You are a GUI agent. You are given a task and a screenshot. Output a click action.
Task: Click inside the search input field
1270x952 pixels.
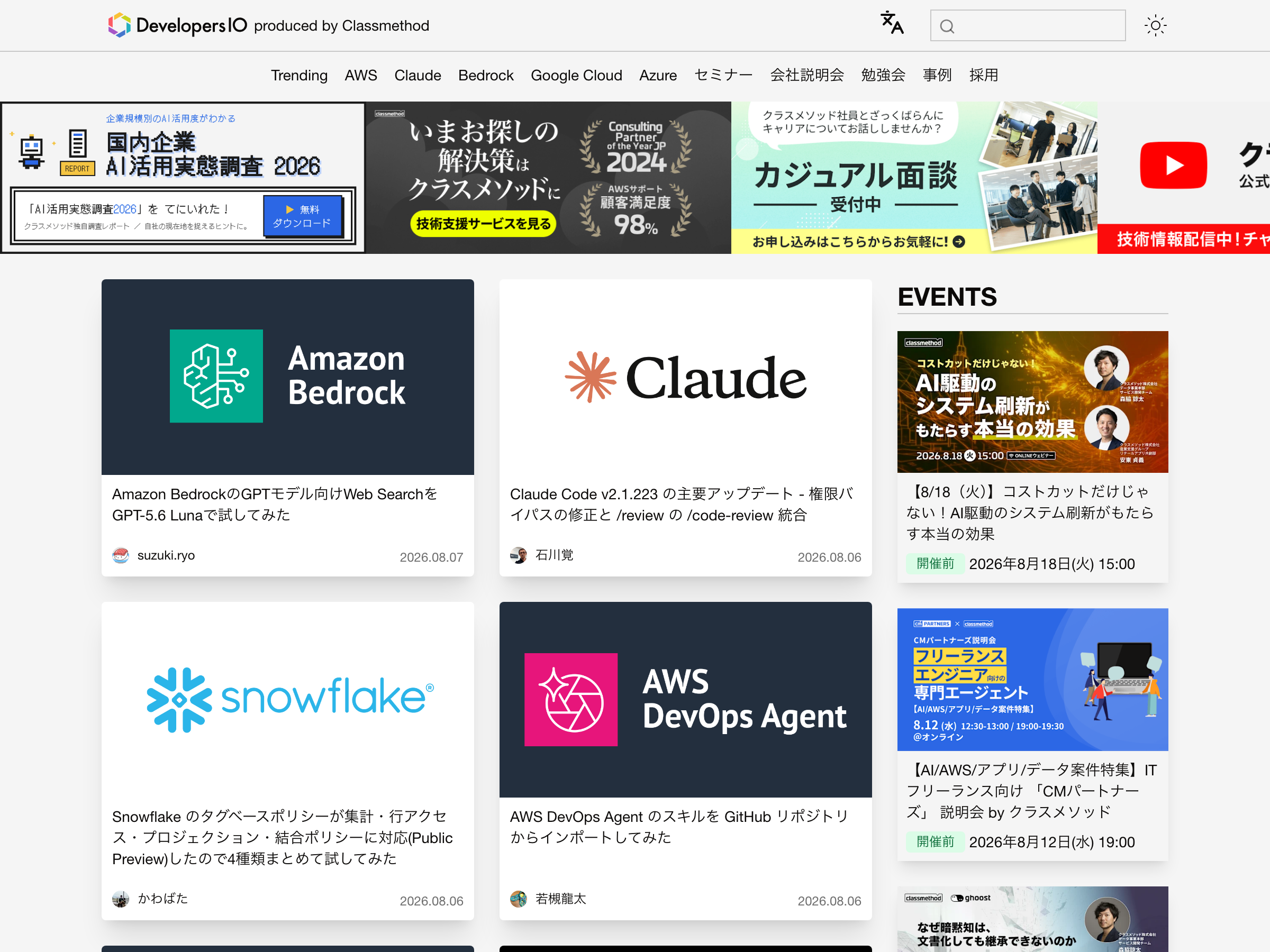(x=1028, y=25)
